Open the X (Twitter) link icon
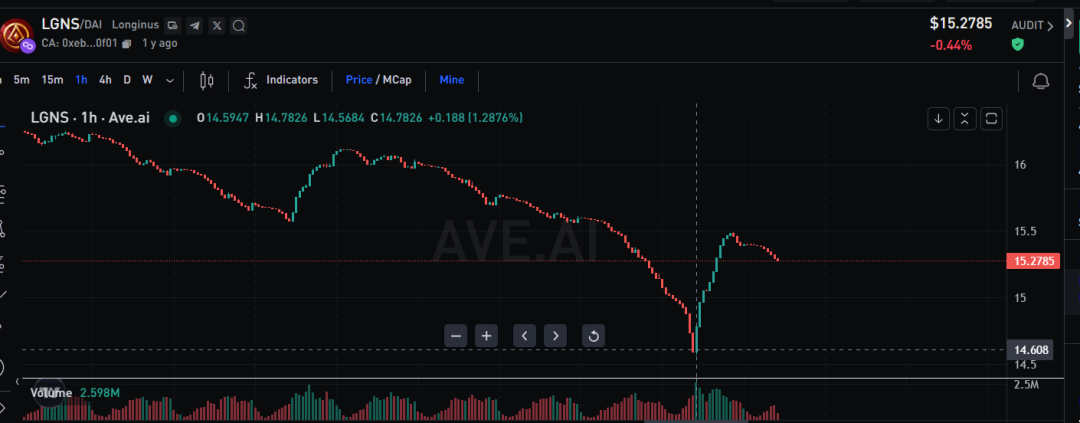The width and height of the screenshot is (1080, 423). 217,25
